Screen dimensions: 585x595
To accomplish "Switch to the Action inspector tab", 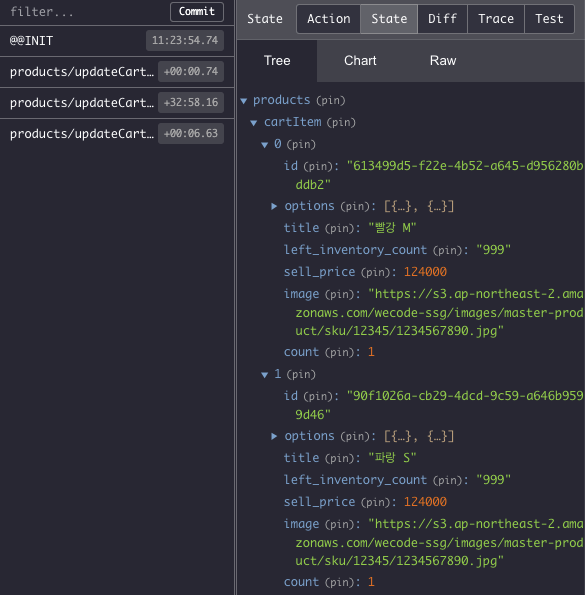I will tap(329, 19).
